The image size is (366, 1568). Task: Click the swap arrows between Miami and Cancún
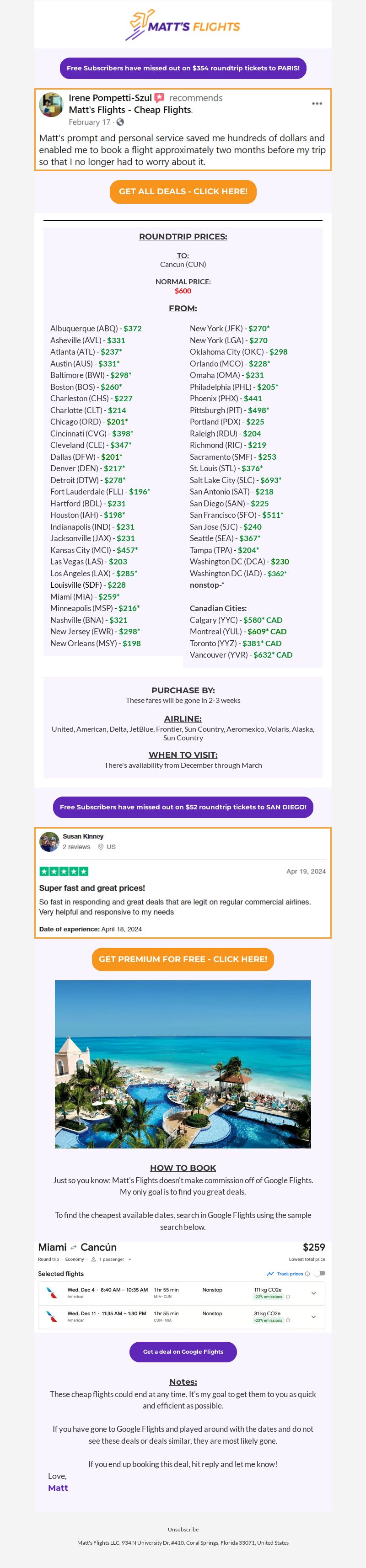(74, 1247)
